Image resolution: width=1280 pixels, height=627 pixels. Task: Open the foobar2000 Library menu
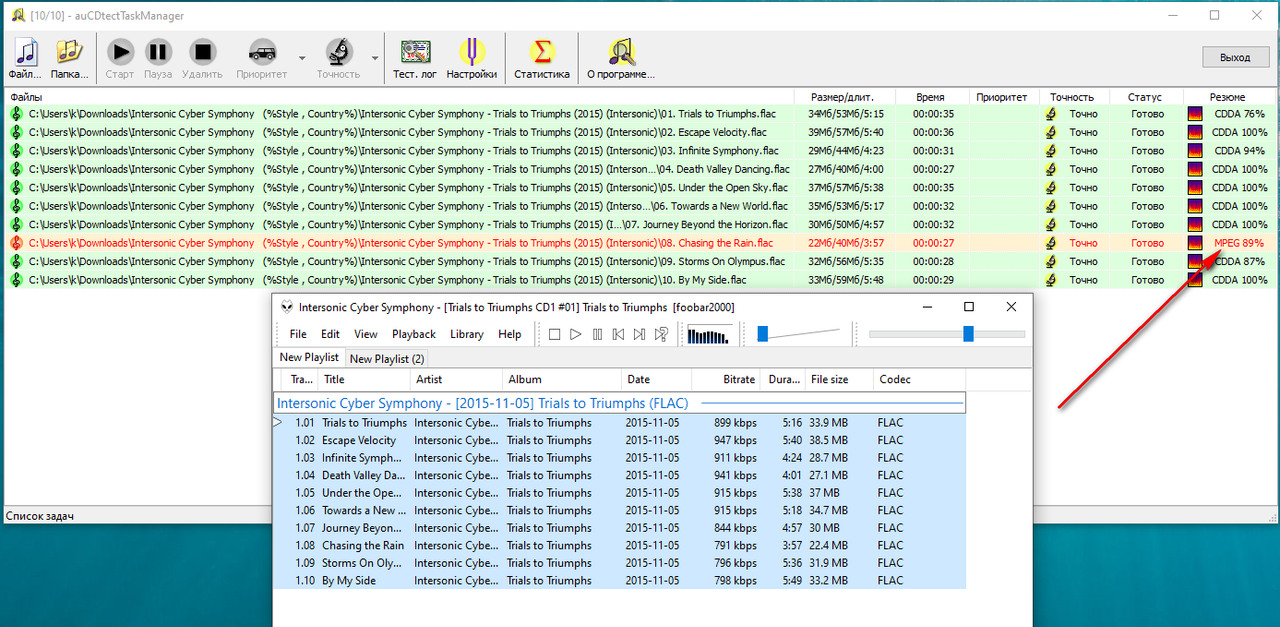click(x=467, y=334)
